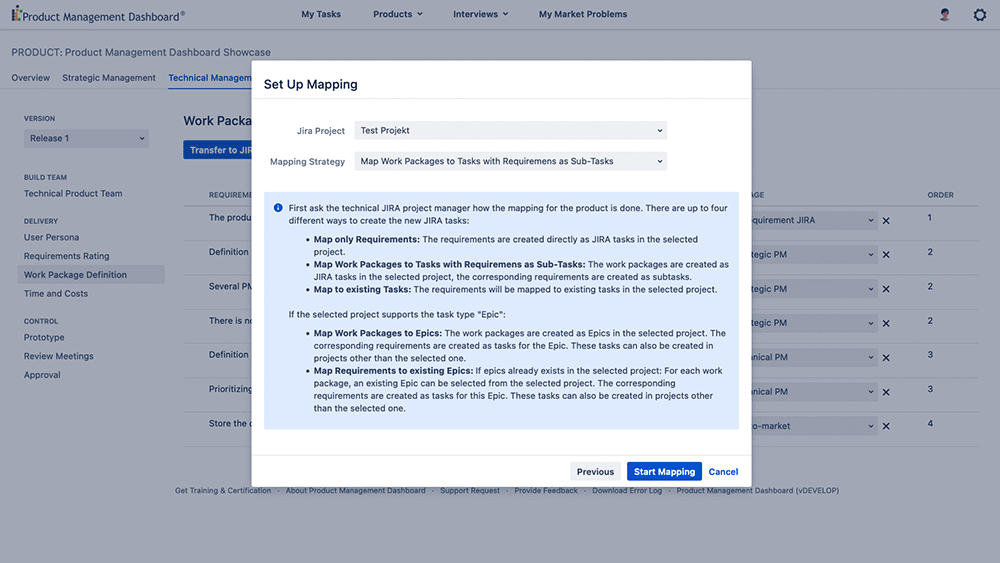Click the blue info icon in dialog
The height and width of the screenshot is (563, 1000).
point(278,208)
